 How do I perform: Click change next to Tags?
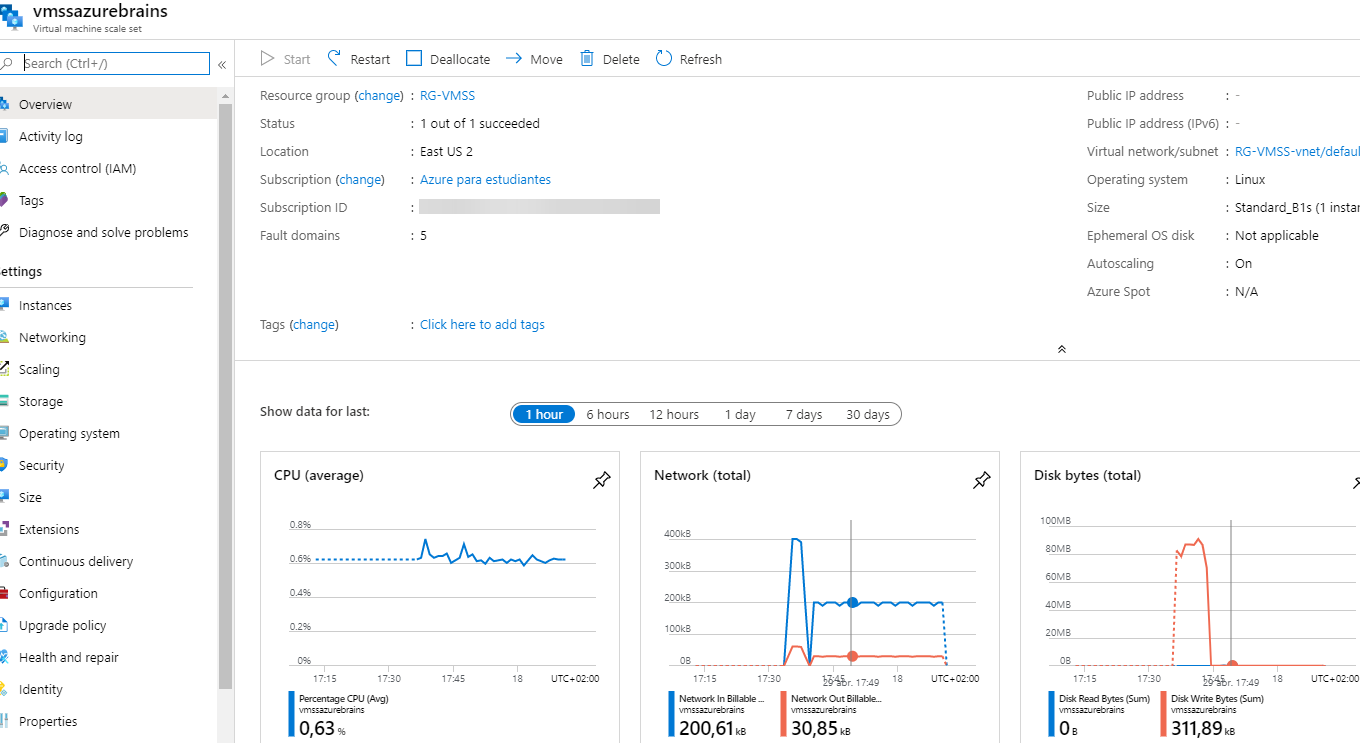coord(314,325)
